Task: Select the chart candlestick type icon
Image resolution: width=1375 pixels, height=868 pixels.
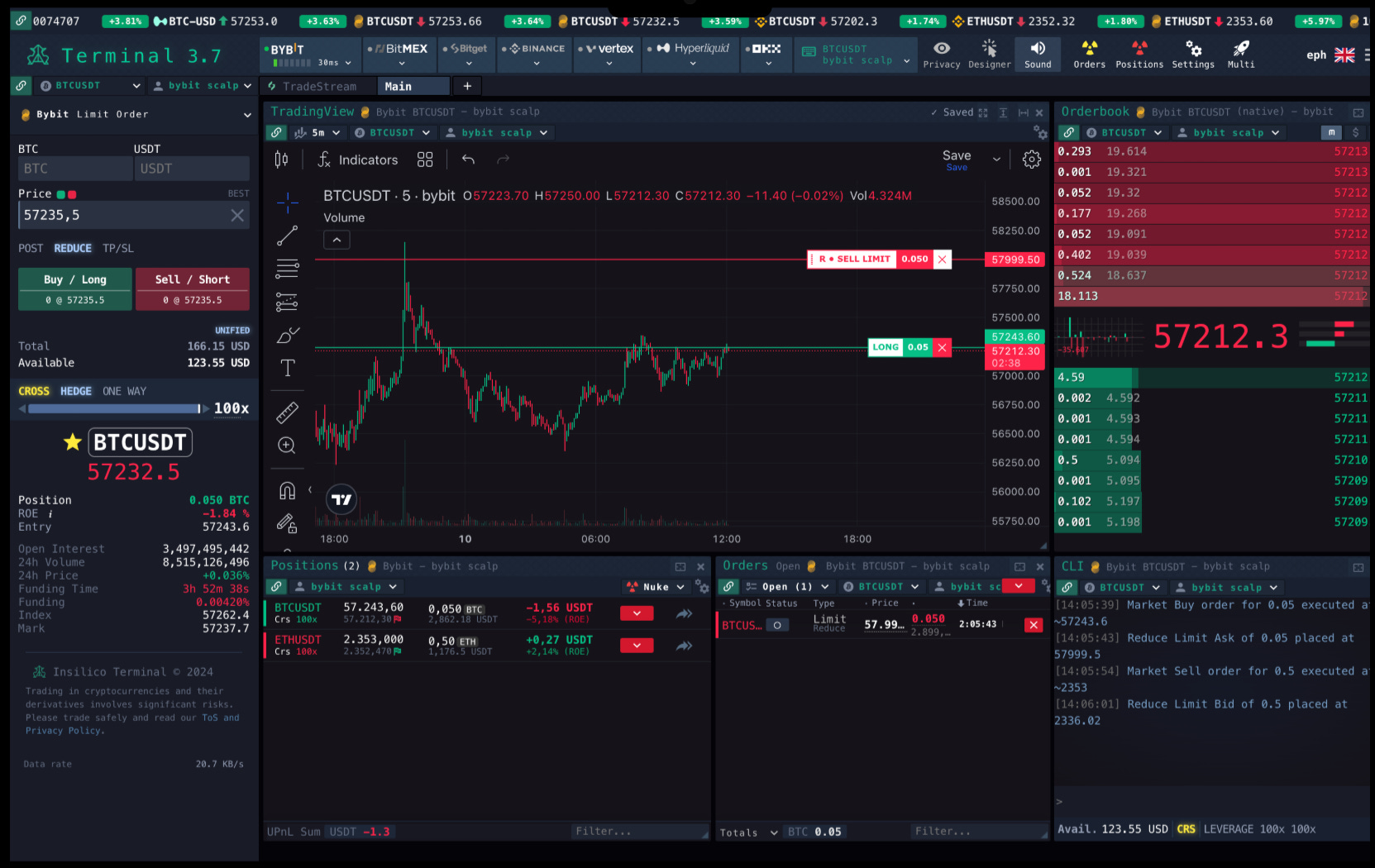Action: 281,160
